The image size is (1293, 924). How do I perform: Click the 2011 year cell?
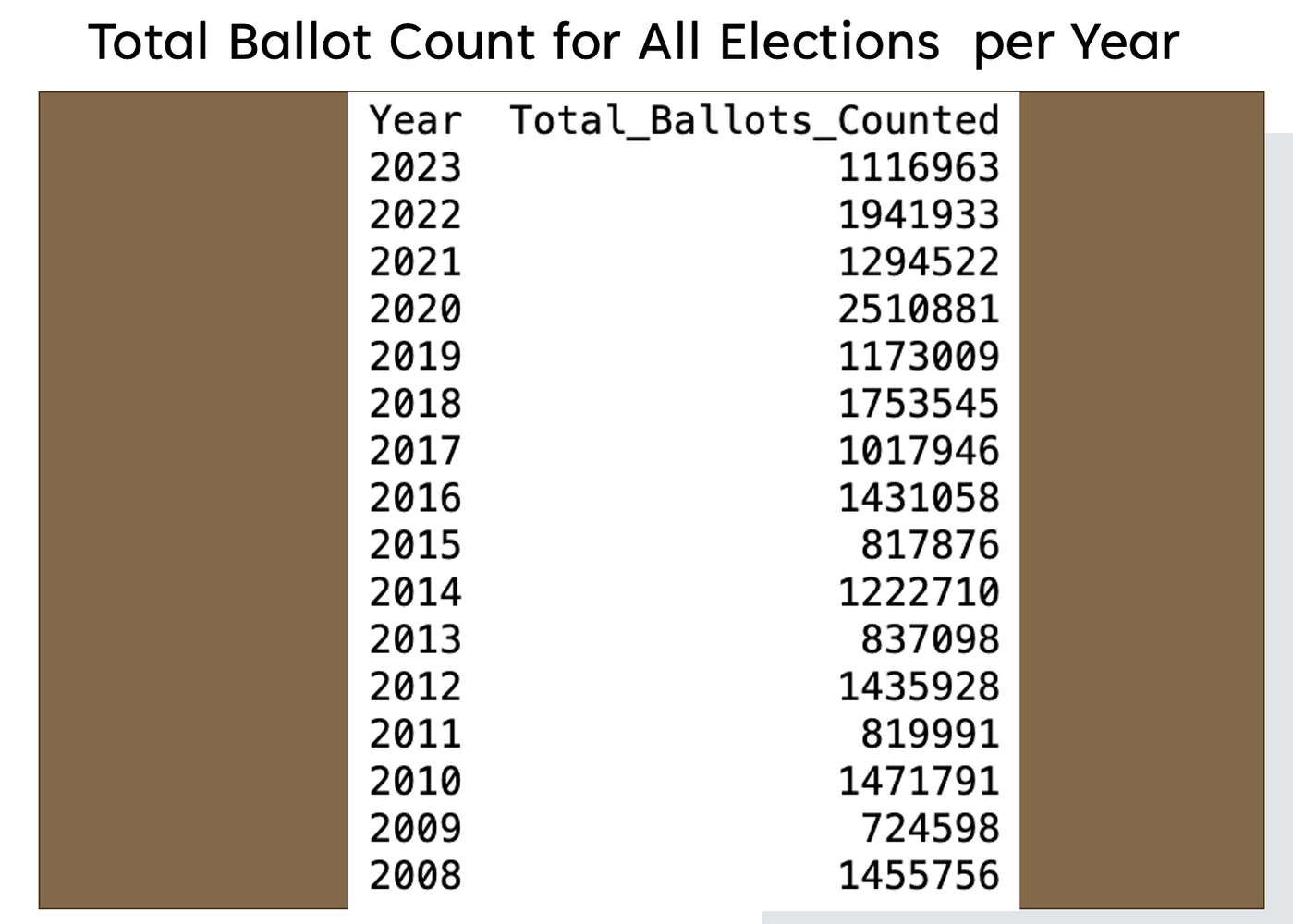415,734
